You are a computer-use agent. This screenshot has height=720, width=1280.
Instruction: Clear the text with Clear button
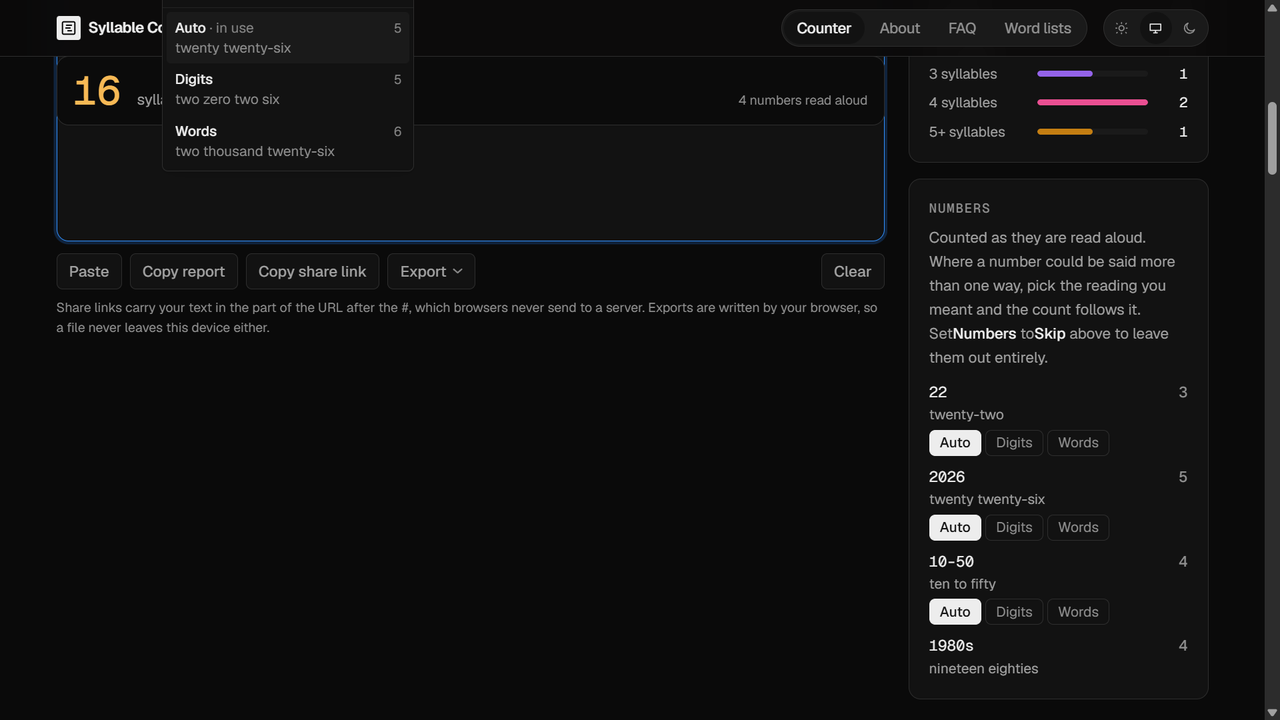(x=852, y=271)
